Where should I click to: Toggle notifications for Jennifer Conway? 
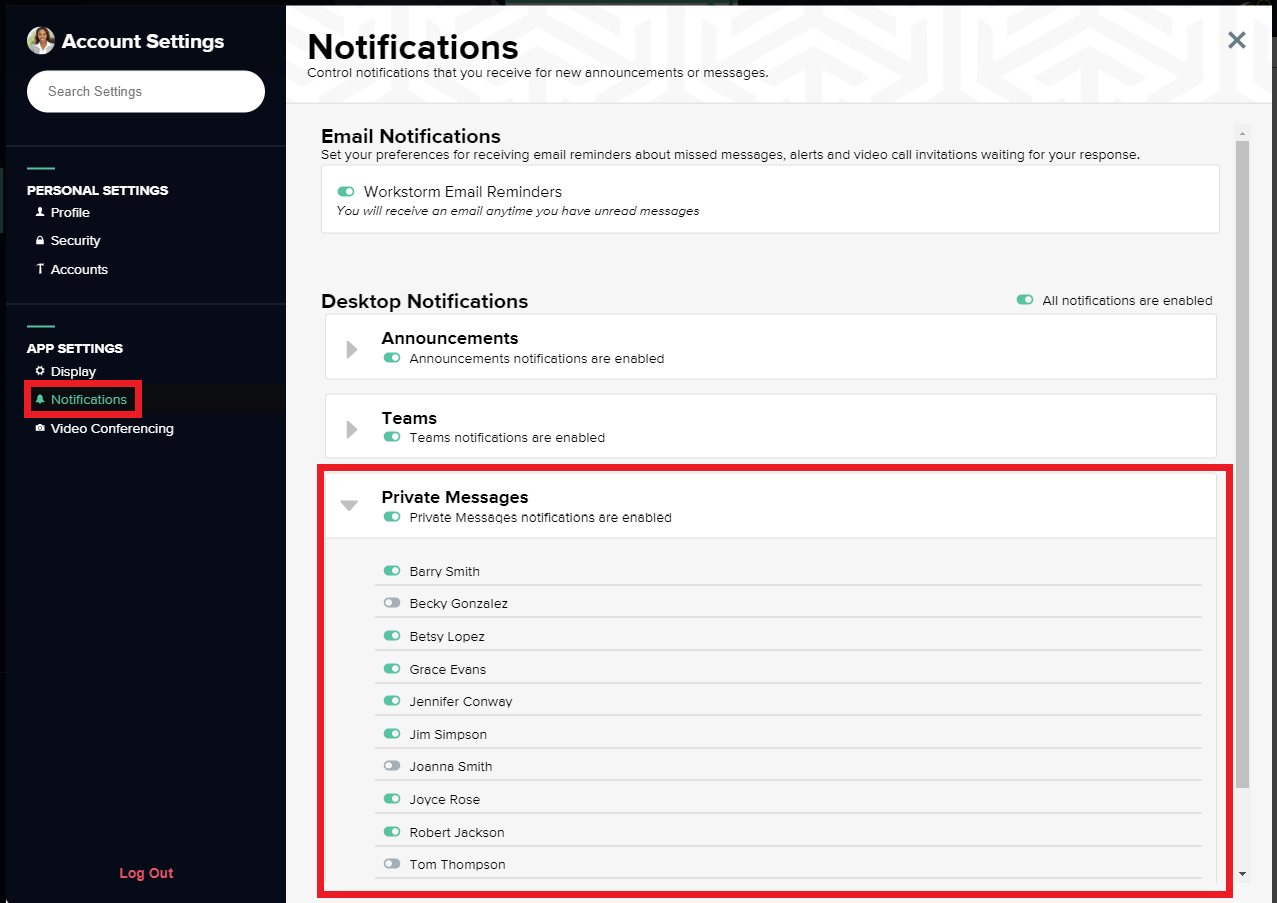click(392, 701)
